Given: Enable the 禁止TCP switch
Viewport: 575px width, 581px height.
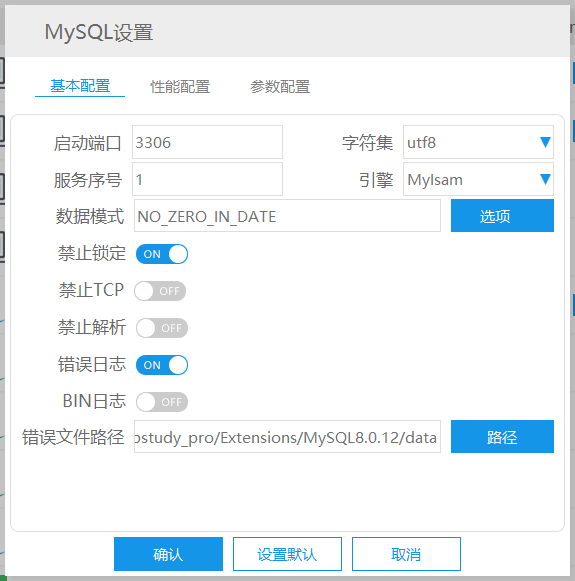Looking at the screenshot, I should (x=160, y=291).
